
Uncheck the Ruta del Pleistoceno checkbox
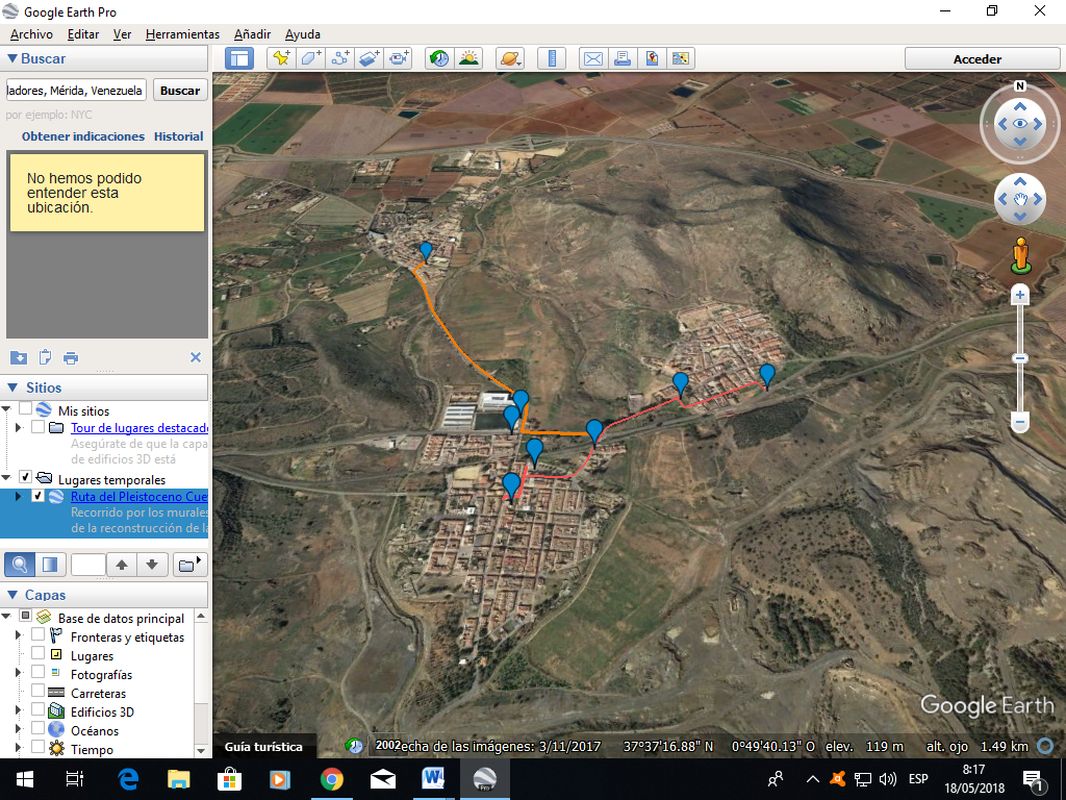[38, 495]
